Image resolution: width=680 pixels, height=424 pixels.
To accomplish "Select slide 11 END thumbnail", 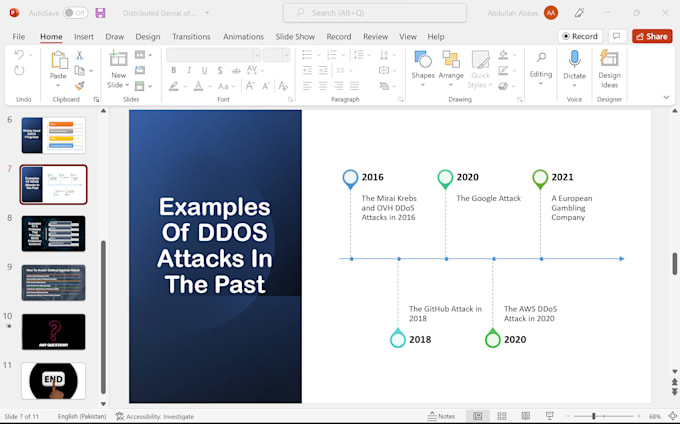I will 53,381.
